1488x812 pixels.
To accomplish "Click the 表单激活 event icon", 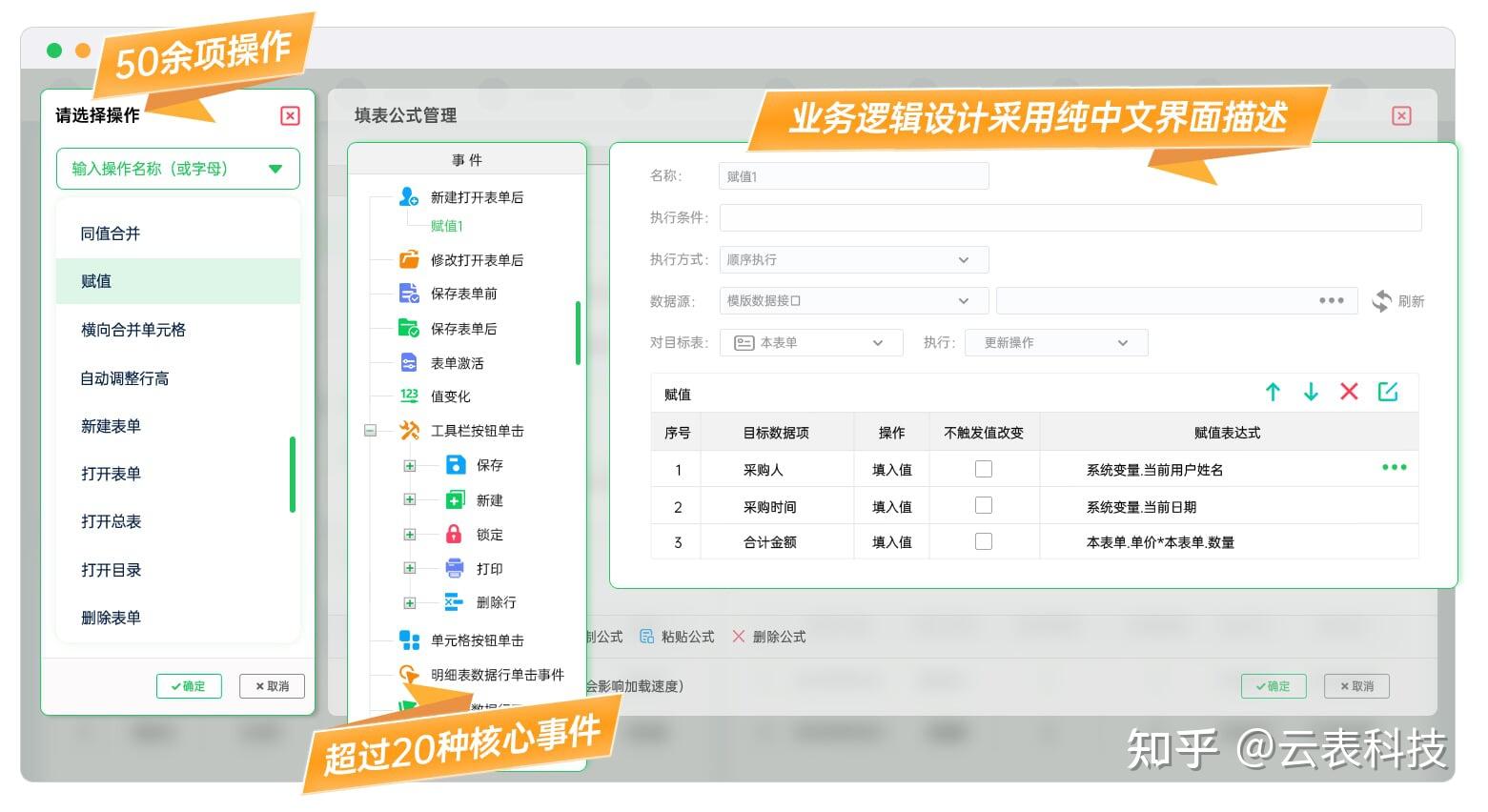I will tap(408, 362).
